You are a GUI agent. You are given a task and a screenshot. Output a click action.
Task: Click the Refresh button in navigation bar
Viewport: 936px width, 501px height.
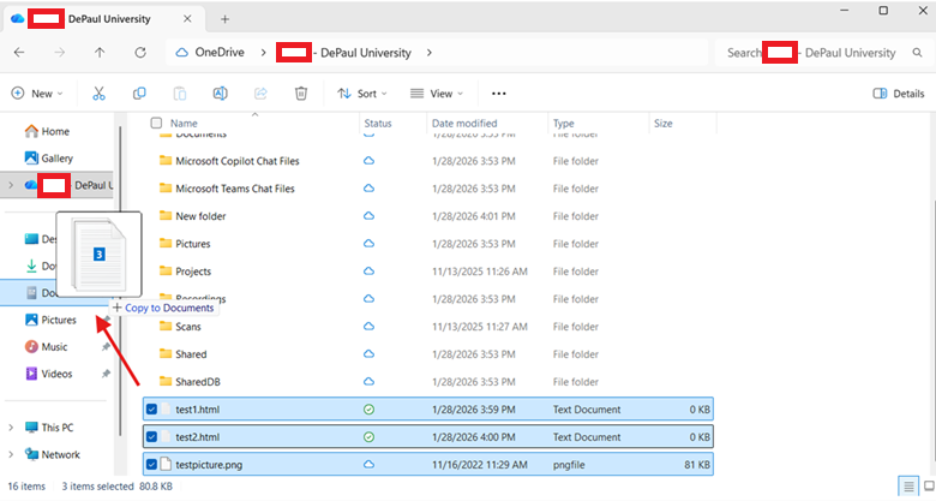(x=140, y=53)
